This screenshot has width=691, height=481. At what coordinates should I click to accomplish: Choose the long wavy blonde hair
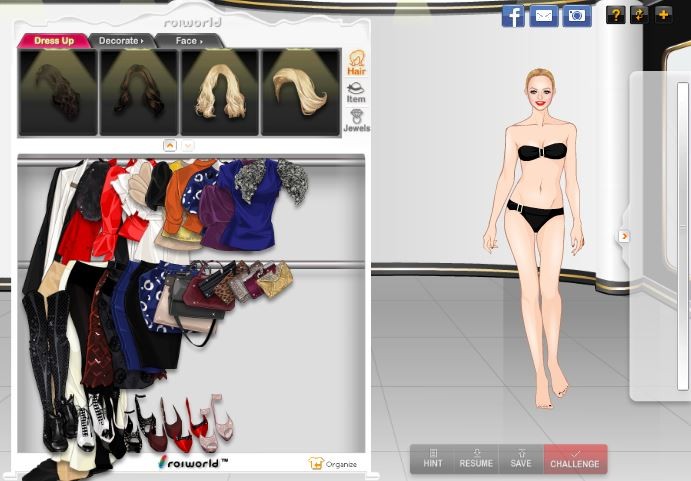pos(219,92)
